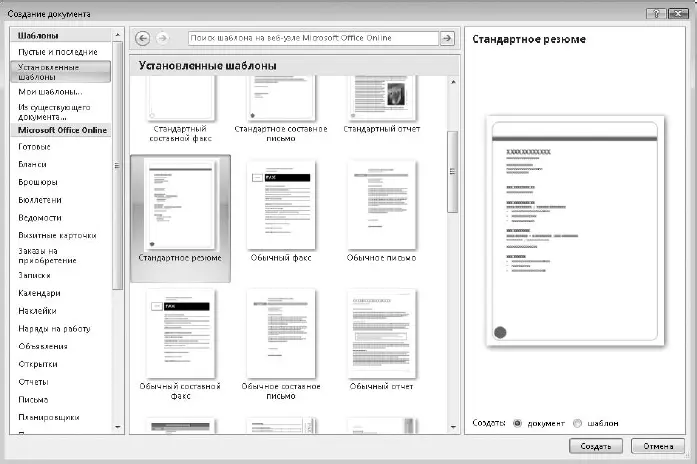
Task: Select the Стандартное резюме template
Action: point(180,204)
